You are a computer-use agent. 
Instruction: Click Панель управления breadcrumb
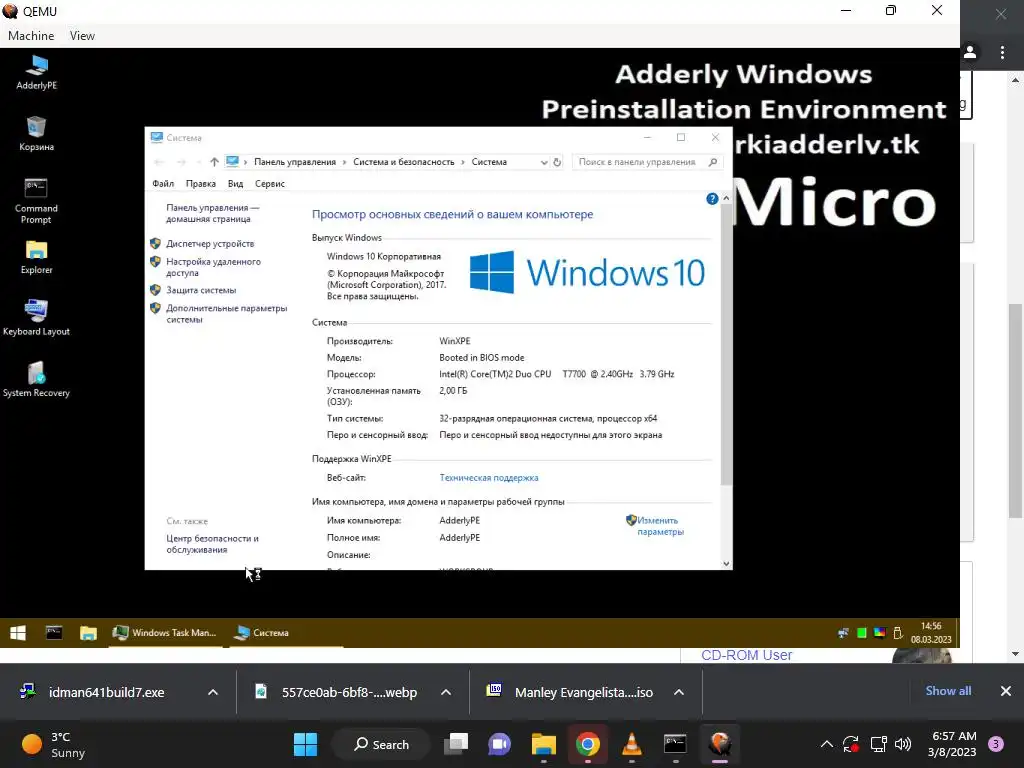(295, 162)
